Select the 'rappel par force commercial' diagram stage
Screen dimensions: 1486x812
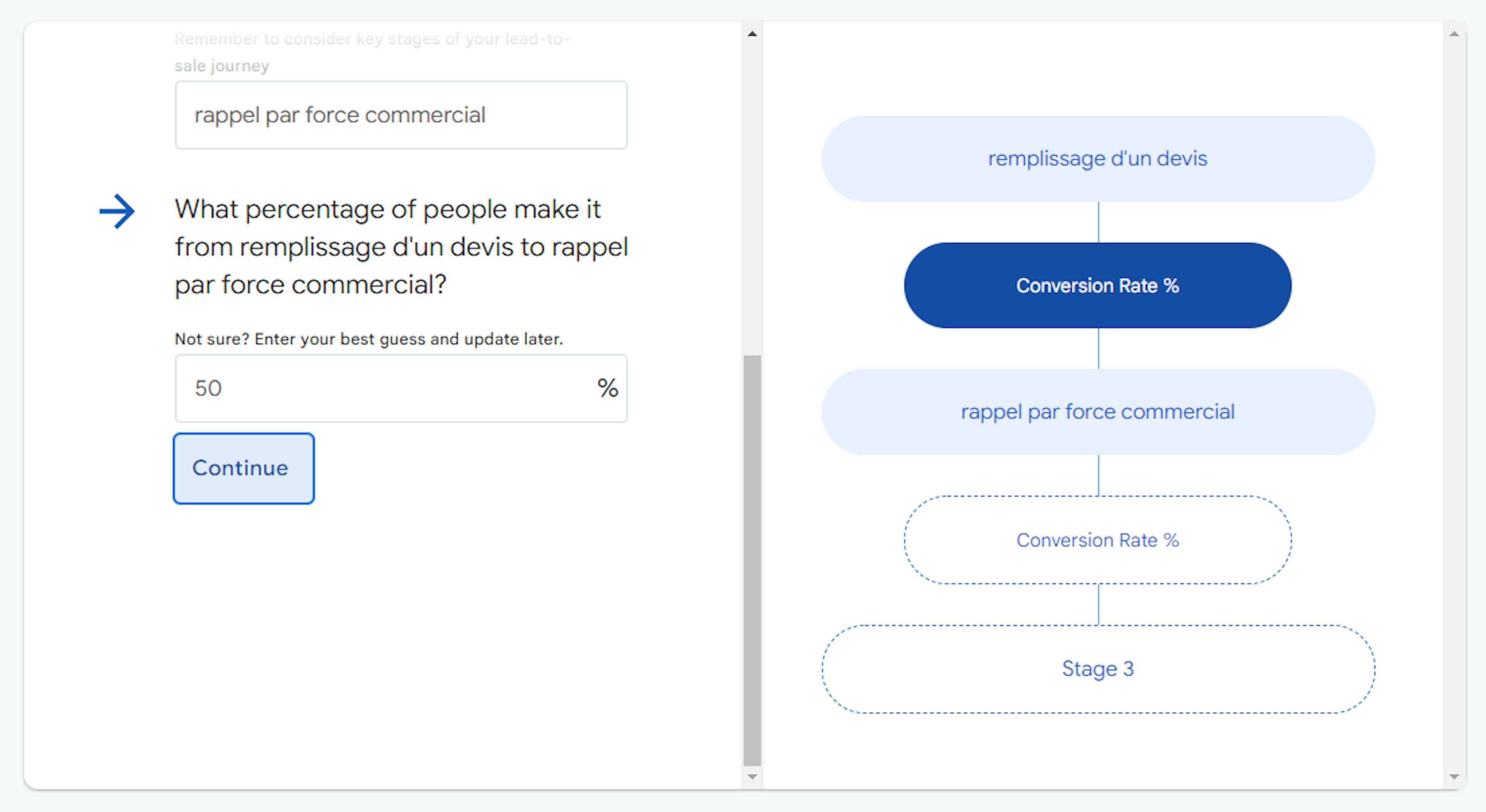coord(1098,412)
